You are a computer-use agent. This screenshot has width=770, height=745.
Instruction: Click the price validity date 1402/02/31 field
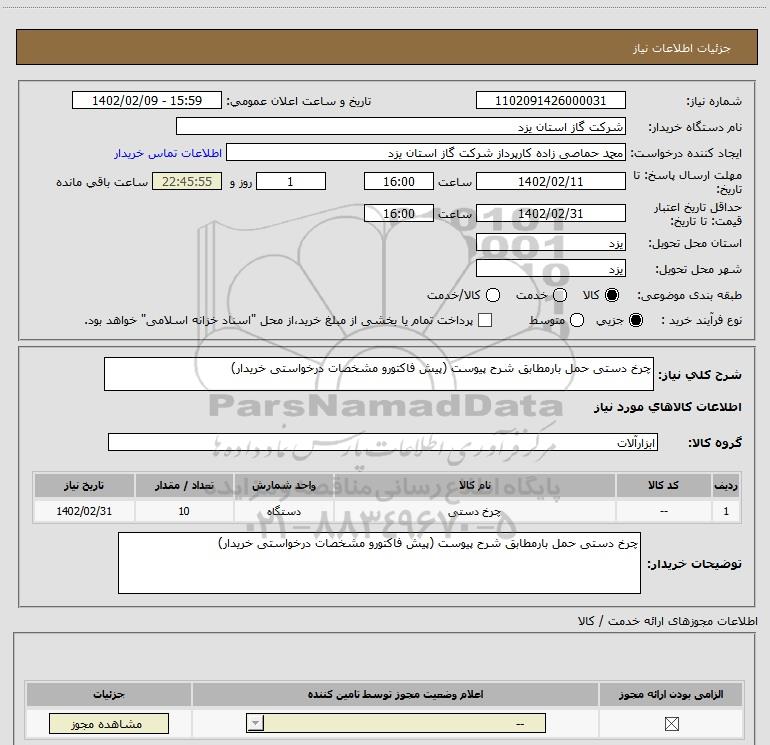550,213
